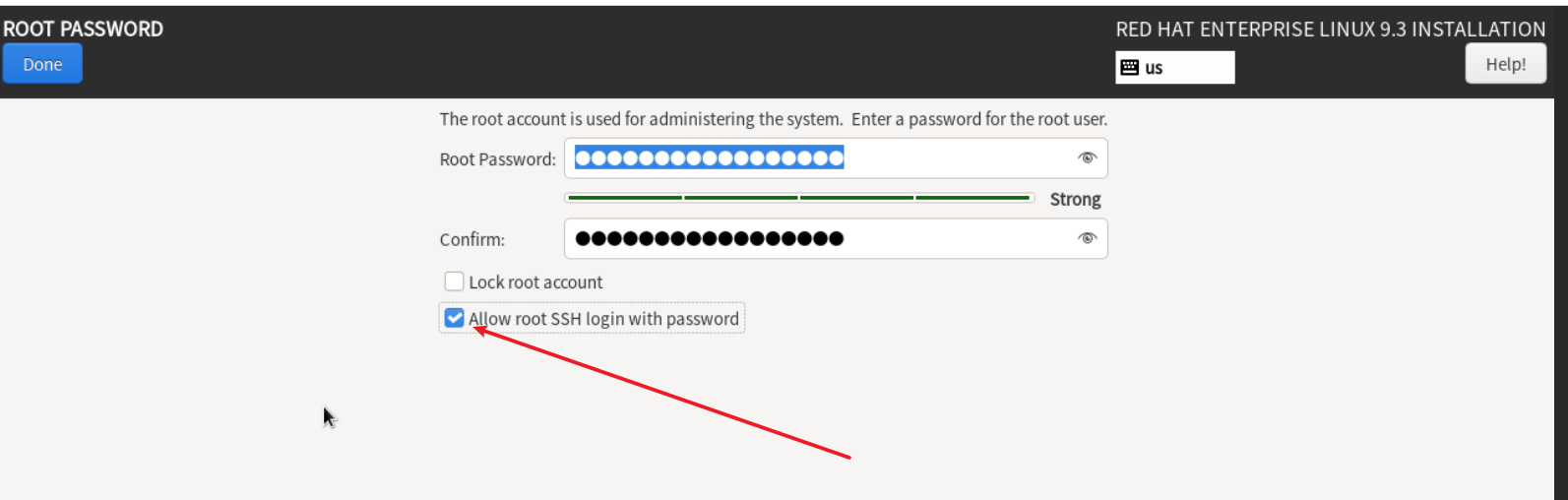Click the keyboard icon in layout indicator
The image size is (1568, 500).
(x=1130, y=68)
